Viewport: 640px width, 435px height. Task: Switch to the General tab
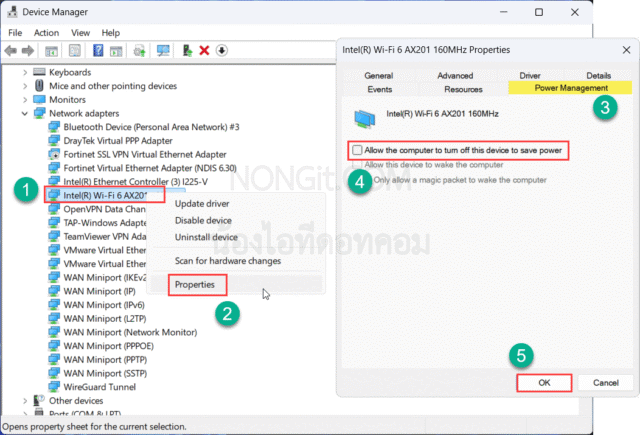pos(378,75)
